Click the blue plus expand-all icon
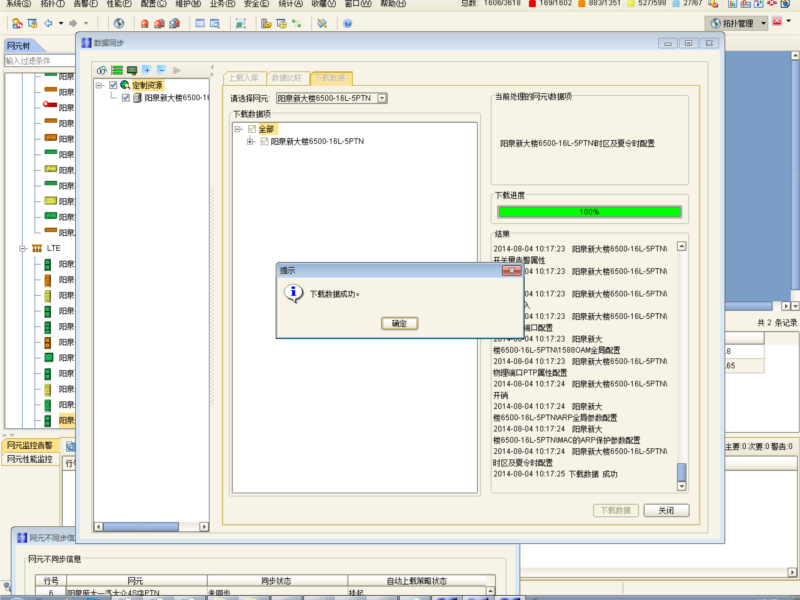The height and width of the screenshot is (600, 800). [146, 70]
